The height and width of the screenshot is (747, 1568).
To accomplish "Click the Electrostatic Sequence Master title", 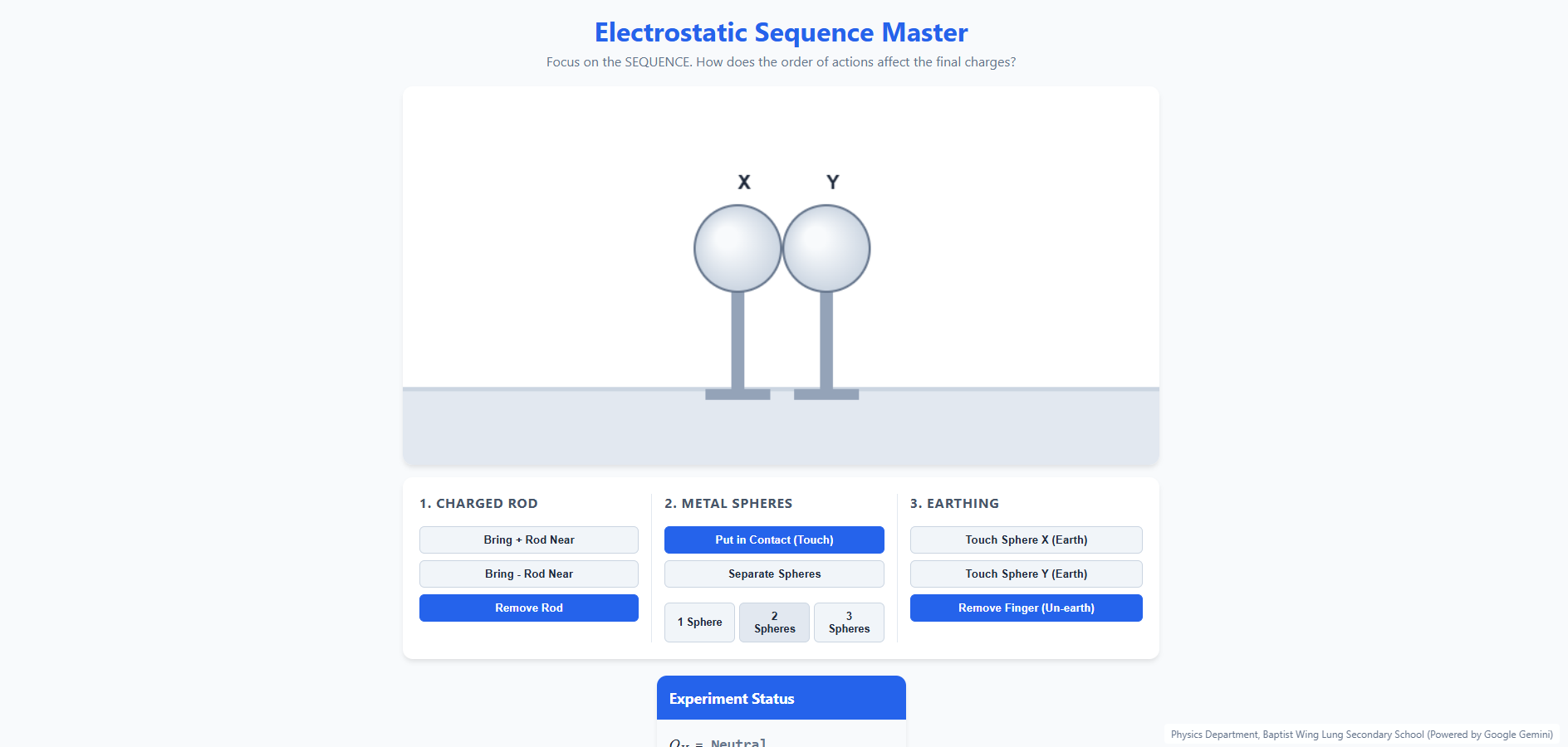I will pyautogui.click(x=782, y=32).
